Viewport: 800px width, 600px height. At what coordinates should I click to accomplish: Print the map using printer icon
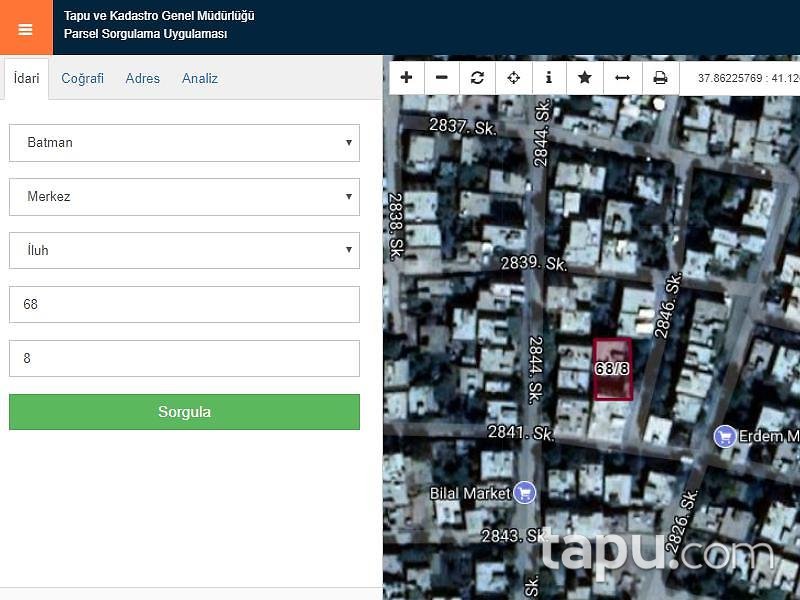point(660,78)
